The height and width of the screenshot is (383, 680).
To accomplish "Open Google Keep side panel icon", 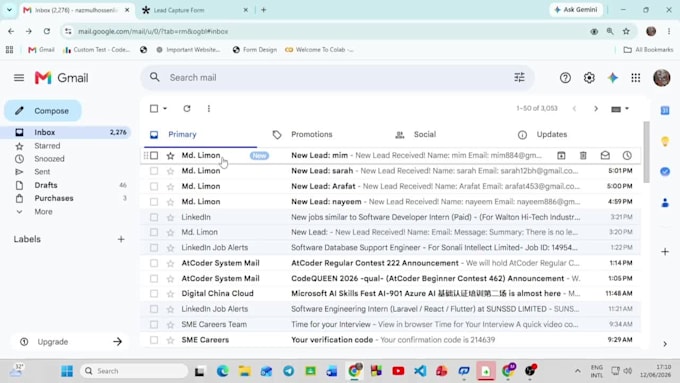I will (665, 141).
